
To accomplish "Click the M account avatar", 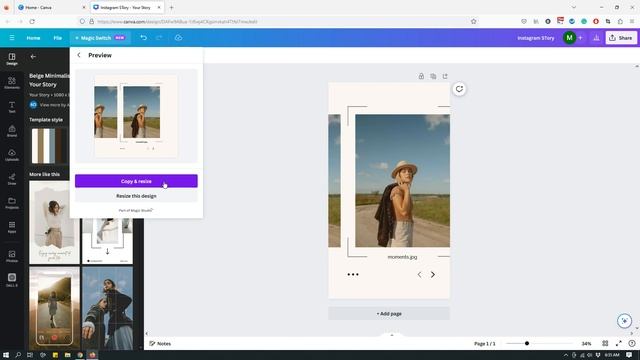I will pos(569,38).
